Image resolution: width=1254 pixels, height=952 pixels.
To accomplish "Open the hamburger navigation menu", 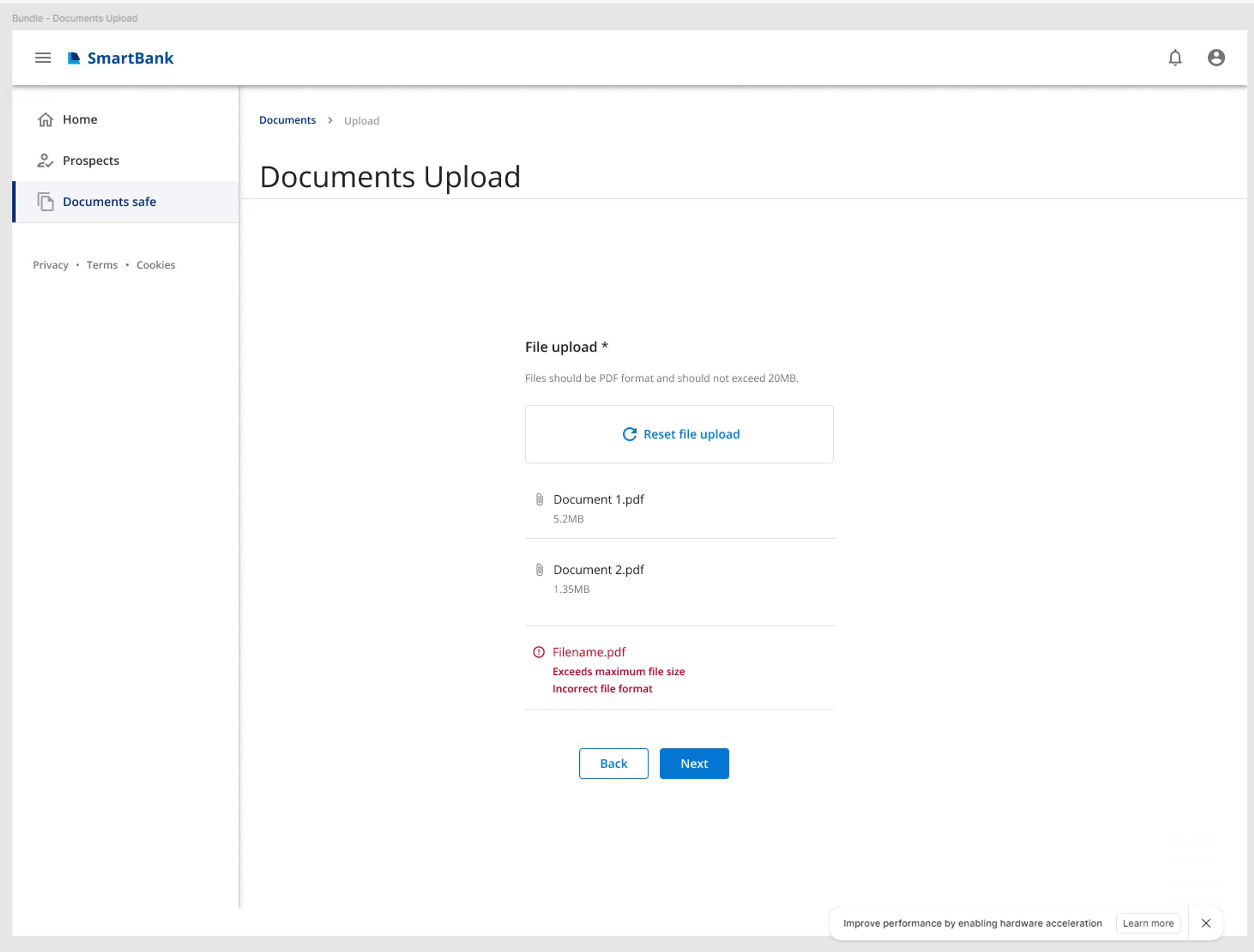I will point(43,58).
